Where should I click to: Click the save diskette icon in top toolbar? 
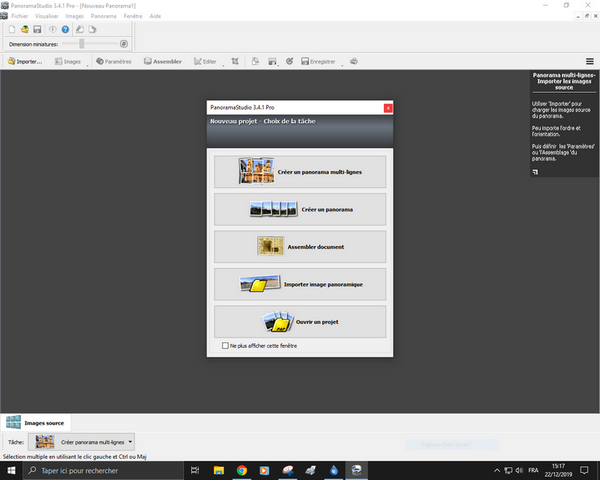37,29
